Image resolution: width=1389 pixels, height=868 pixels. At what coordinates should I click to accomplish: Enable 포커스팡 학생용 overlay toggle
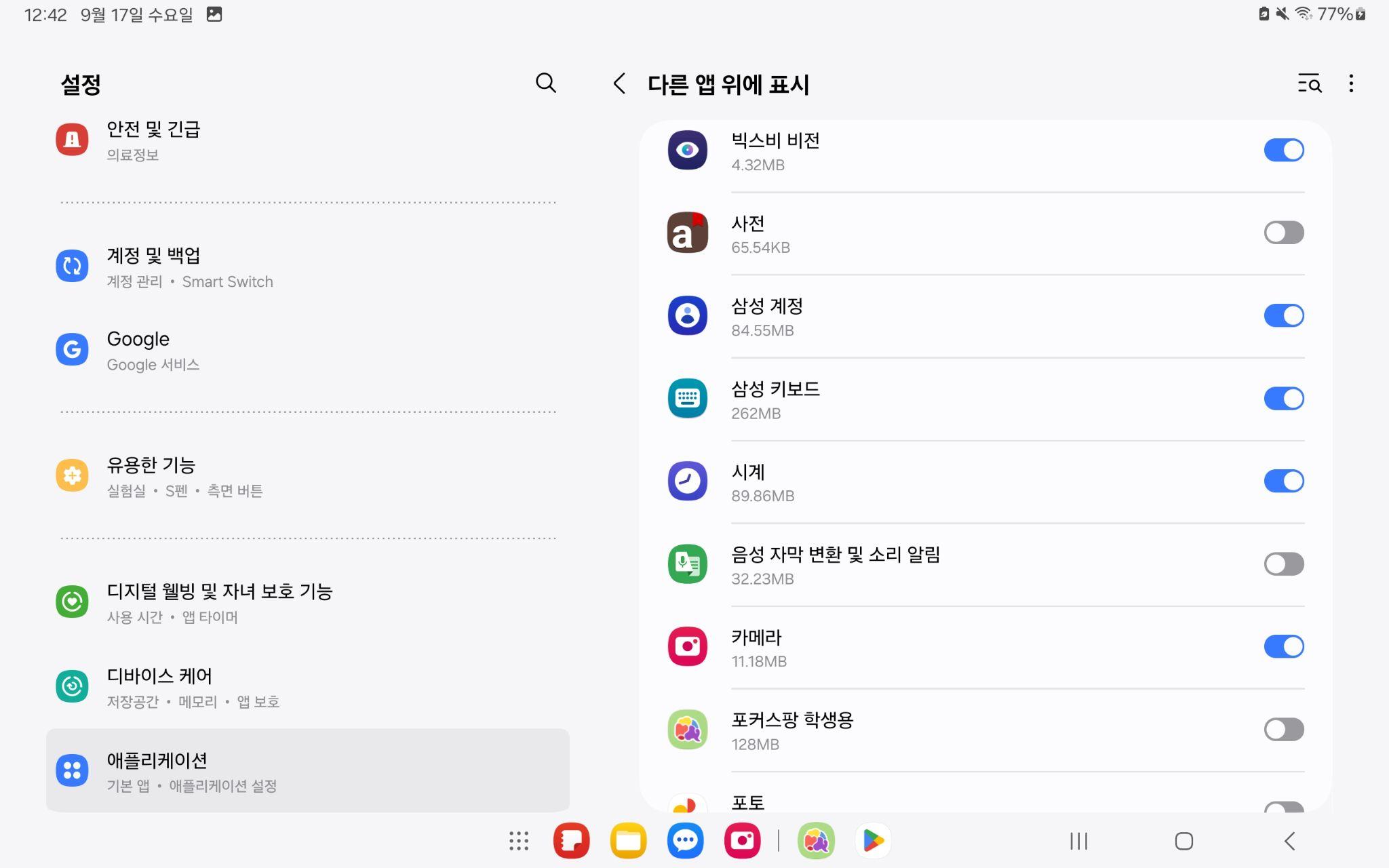(x=1283, y=729)
